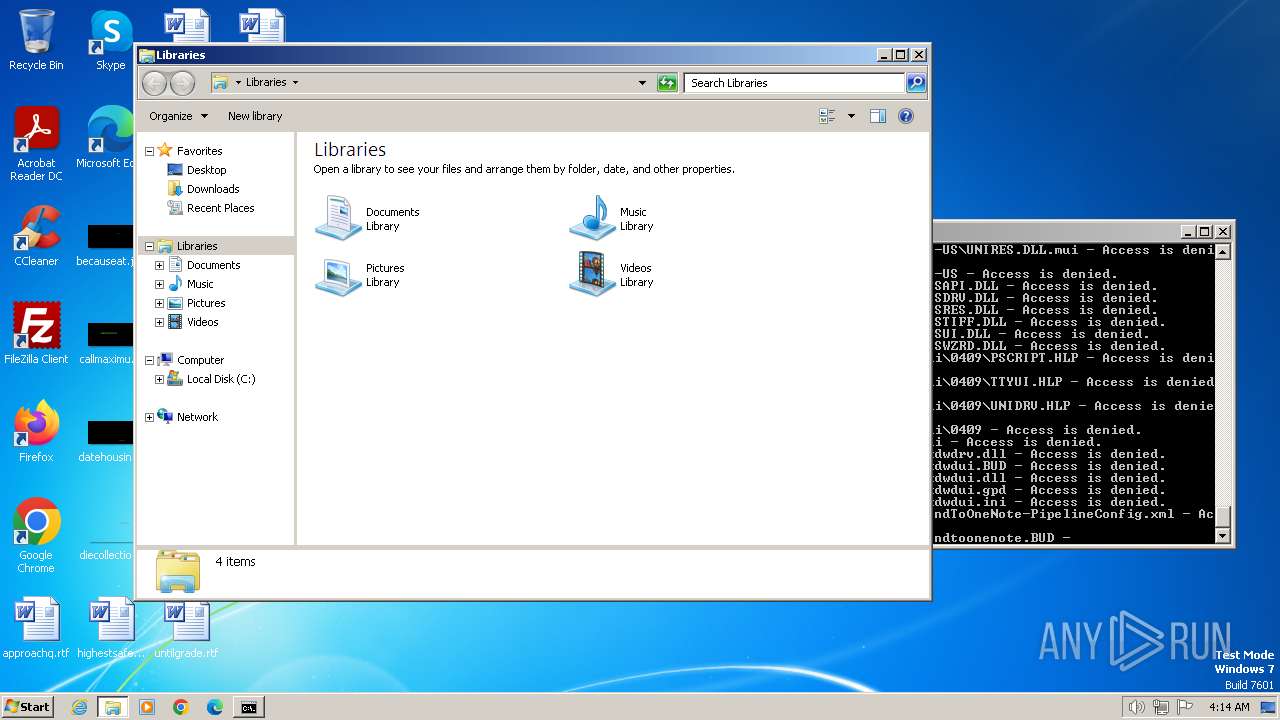Open Google Chrome desktop shortcut
The image size is (1280, 720).
36,535
